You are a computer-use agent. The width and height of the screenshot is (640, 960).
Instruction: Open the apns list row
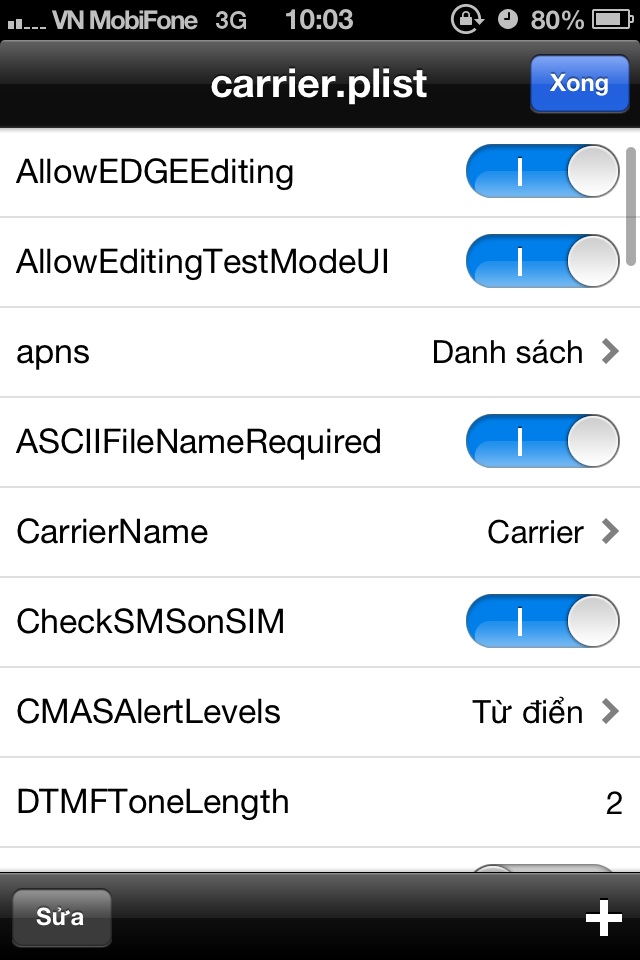pos(320,352)
